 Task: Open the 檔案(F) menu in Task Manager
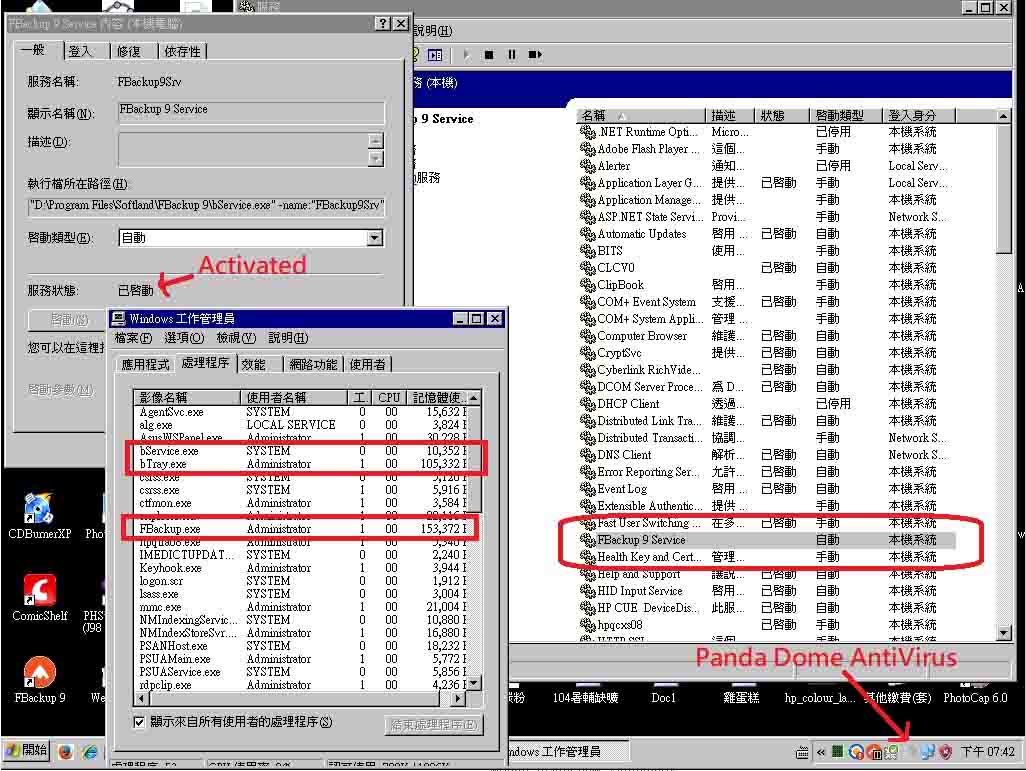[x=133, y=338]
